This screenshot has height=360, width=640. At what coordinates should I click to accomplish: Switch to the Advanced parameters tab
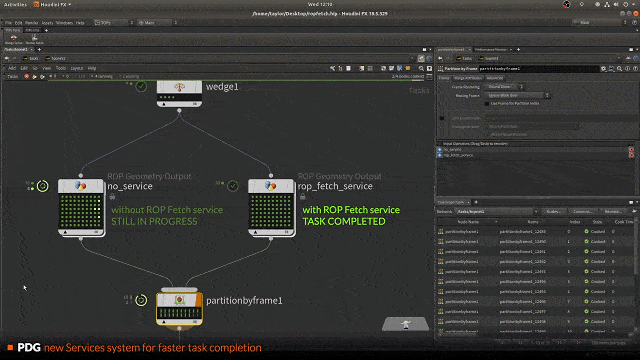coord(494,78)
